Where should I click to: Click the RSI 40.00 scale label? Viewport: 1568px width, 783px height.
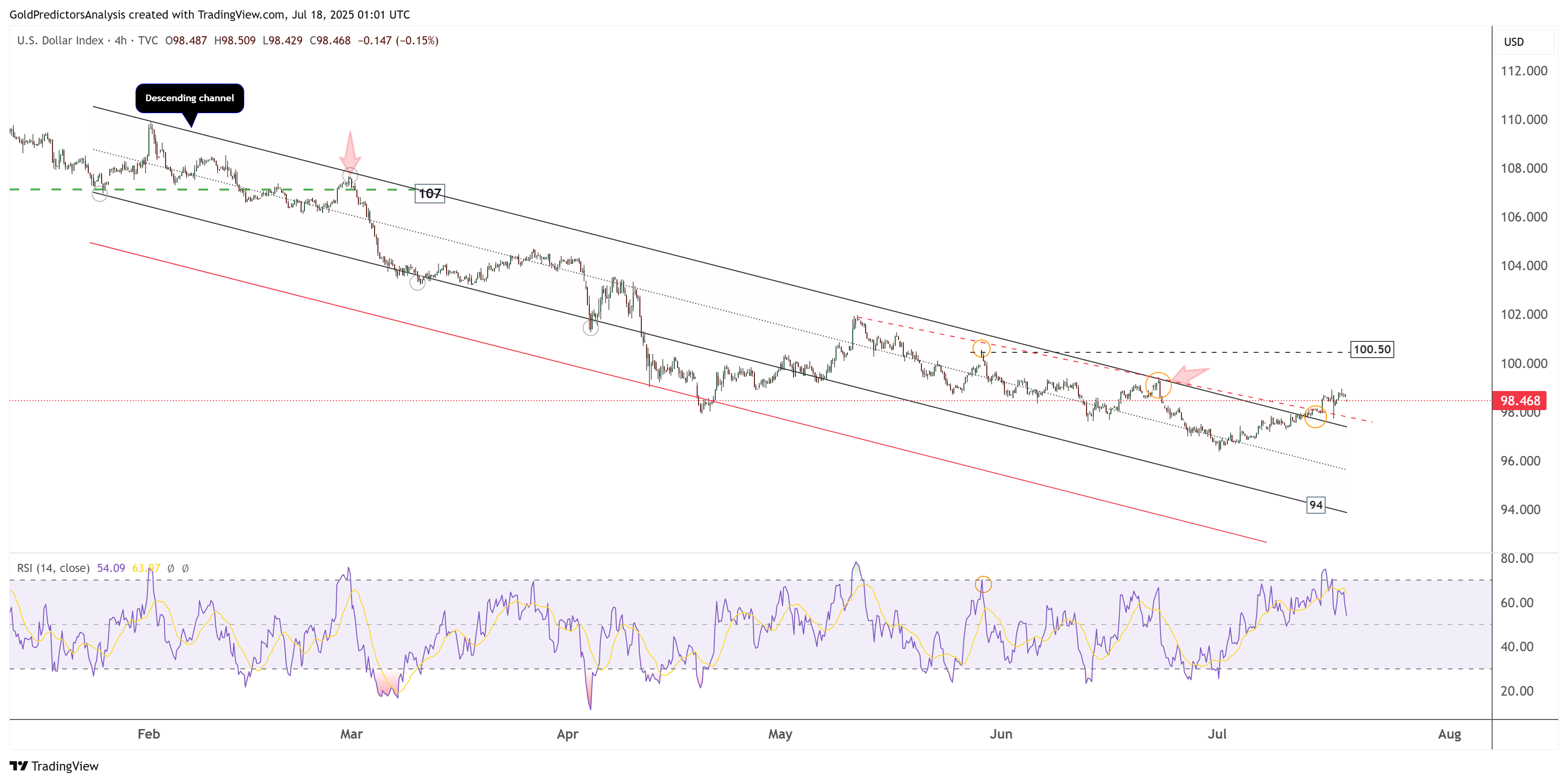click(x=1516, y=647)
